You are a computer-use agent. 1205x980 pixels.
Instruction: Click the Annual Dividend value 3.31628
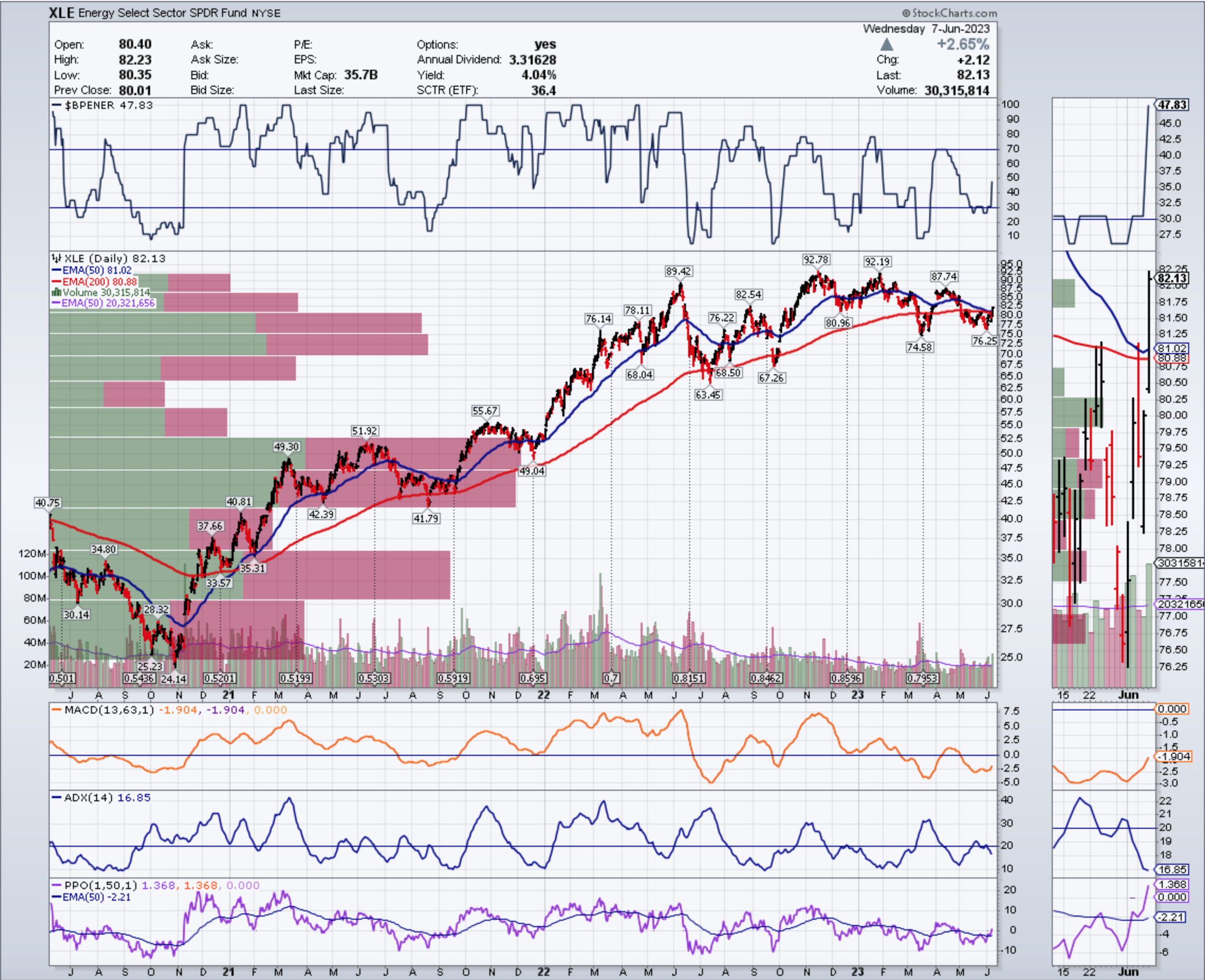coord(532,59)
